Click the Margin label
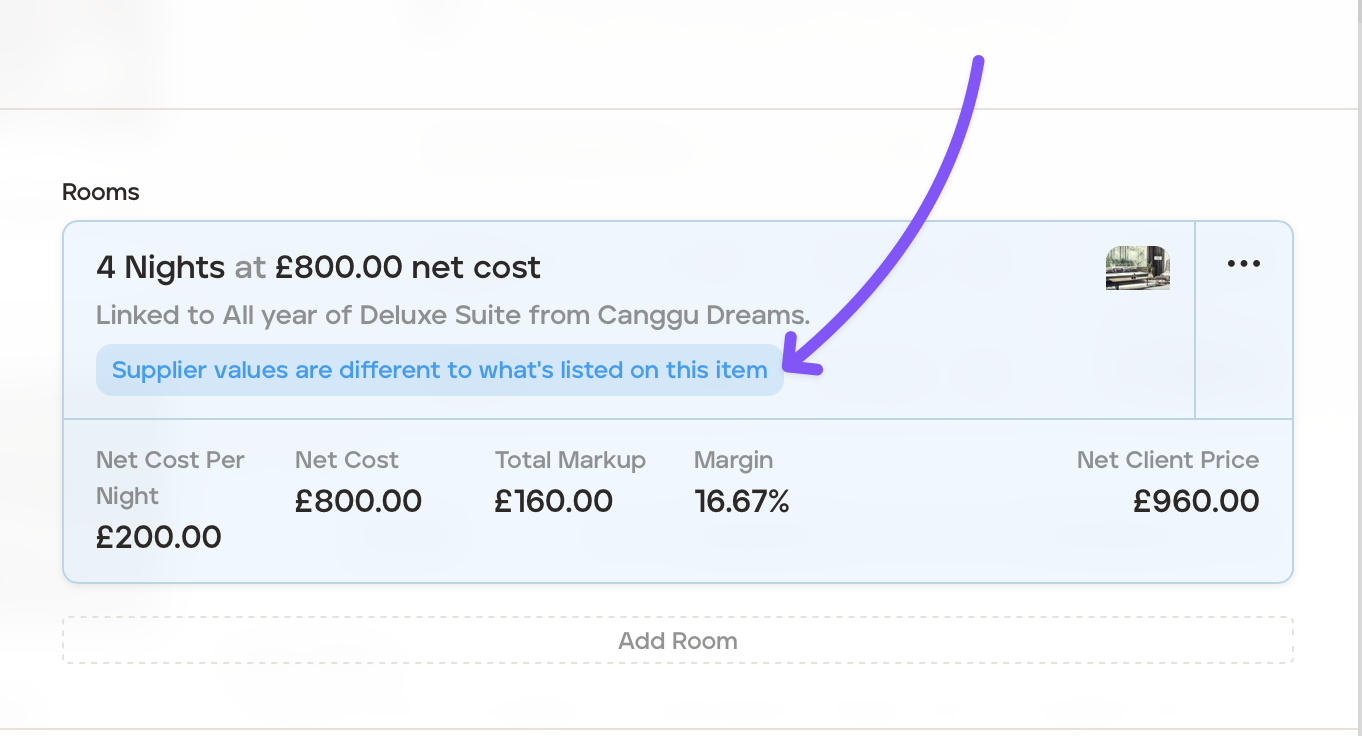 (x=733, y=460)
